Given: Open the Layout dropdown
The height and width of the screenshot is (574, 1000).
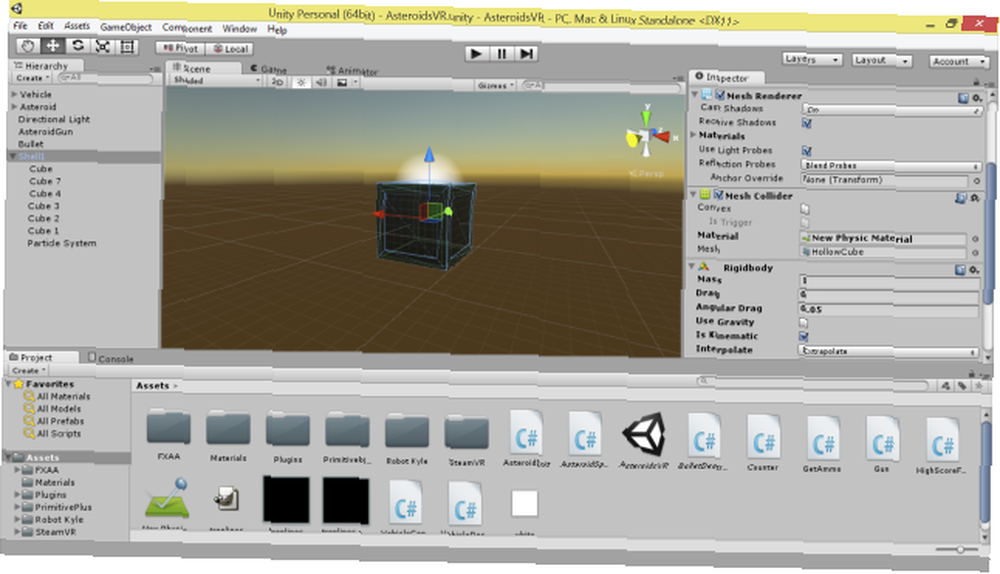Looking at the screenshot, I should click(881, 61).
